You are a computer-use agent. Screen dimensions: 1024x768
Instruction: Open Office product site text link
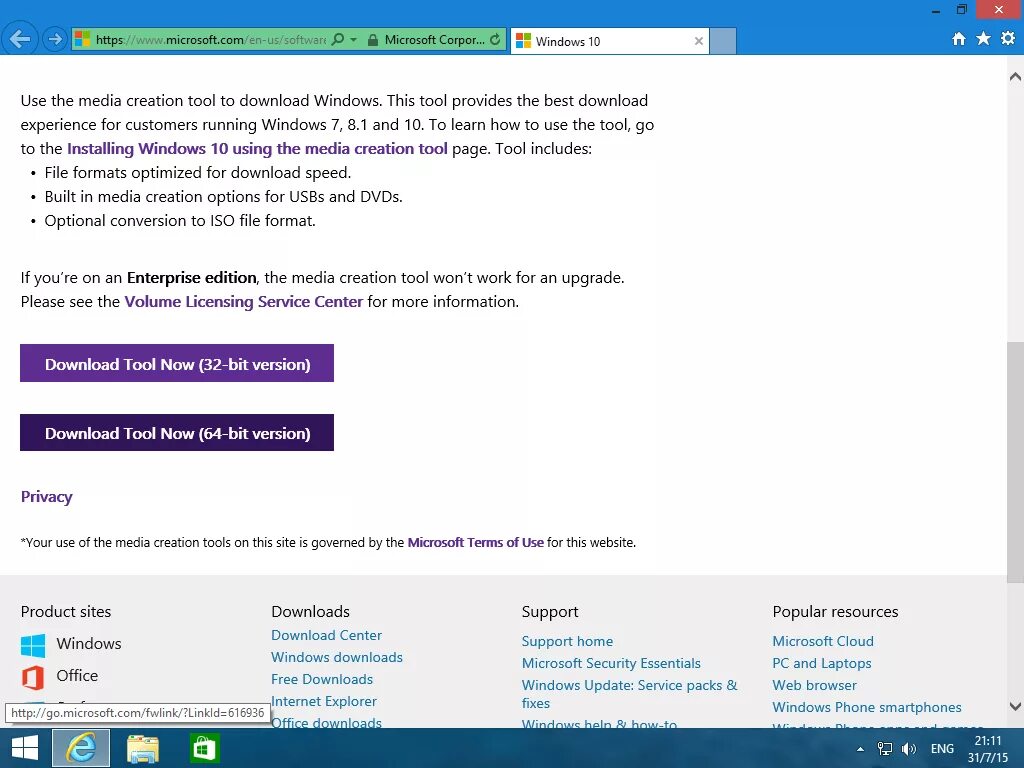point(77,675)
